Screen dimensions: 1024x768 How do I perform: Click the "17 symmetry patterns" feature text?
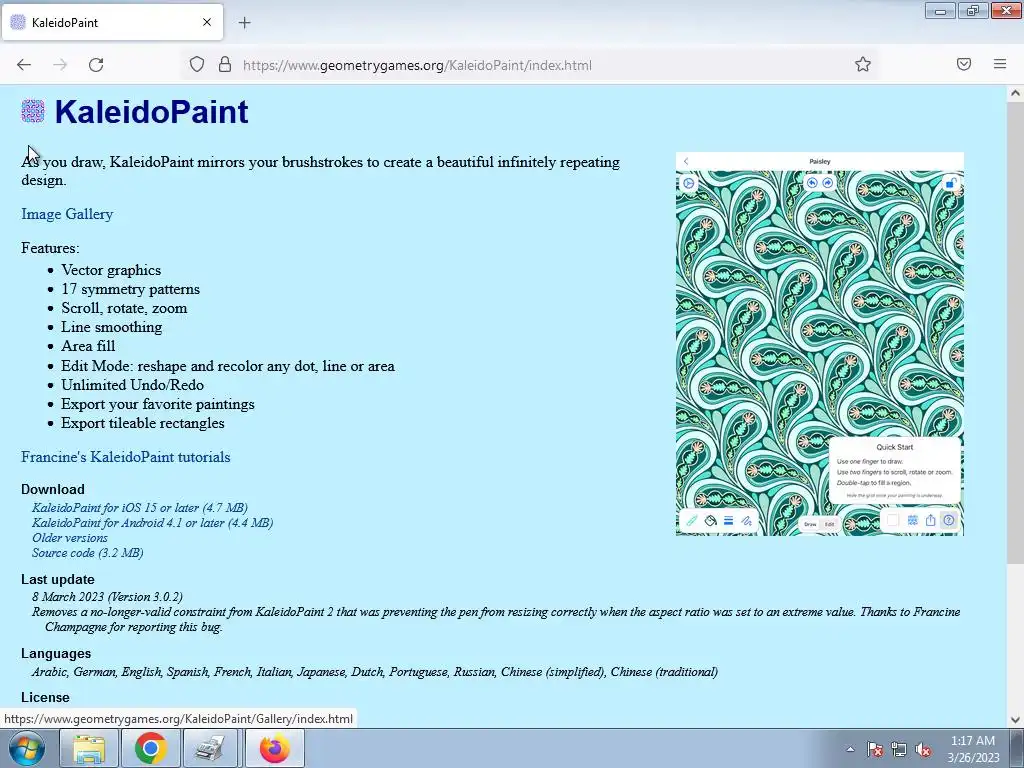coord(131,289)
